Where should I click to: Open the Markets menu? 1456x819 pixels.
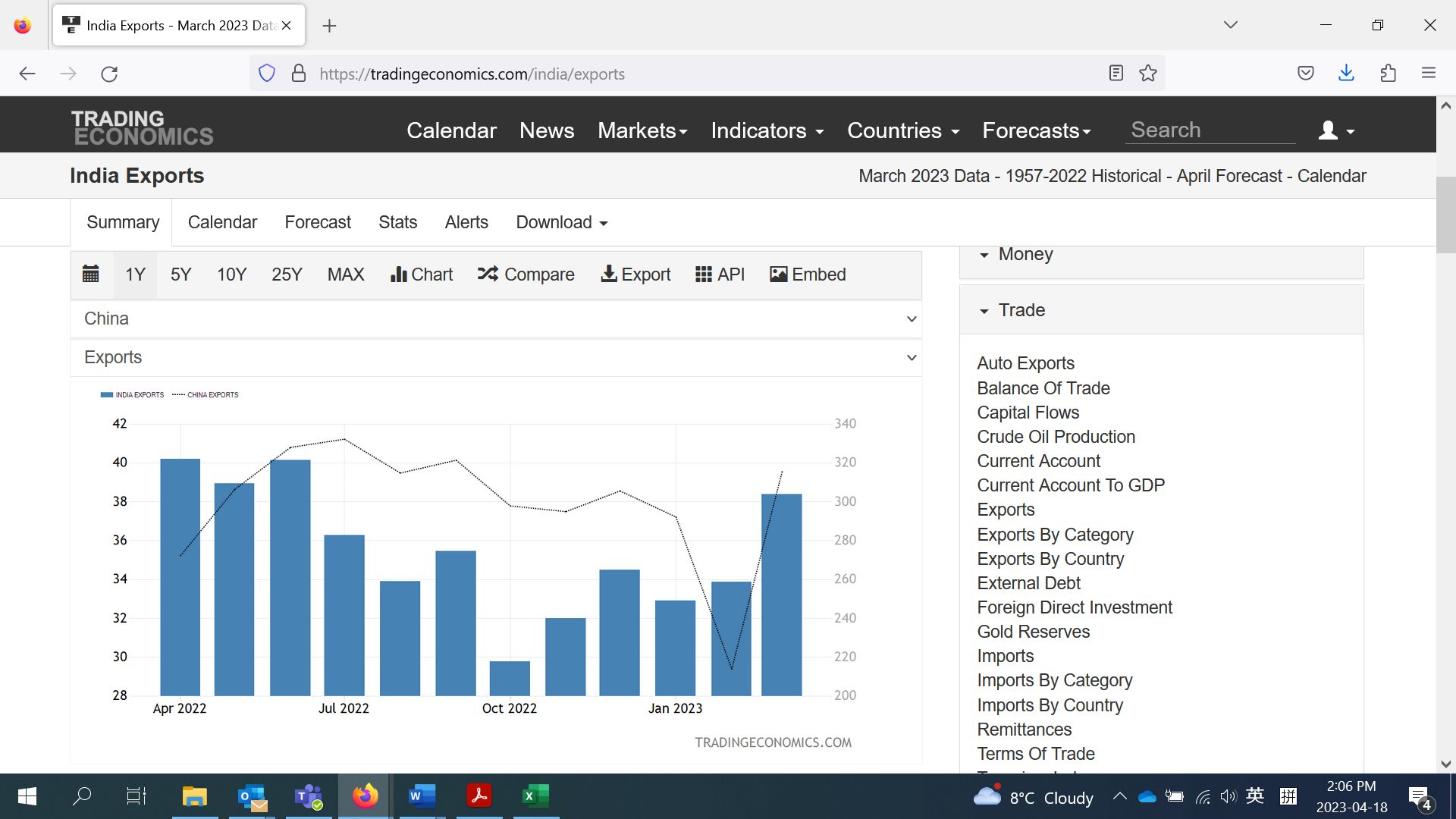click(642, 130)
